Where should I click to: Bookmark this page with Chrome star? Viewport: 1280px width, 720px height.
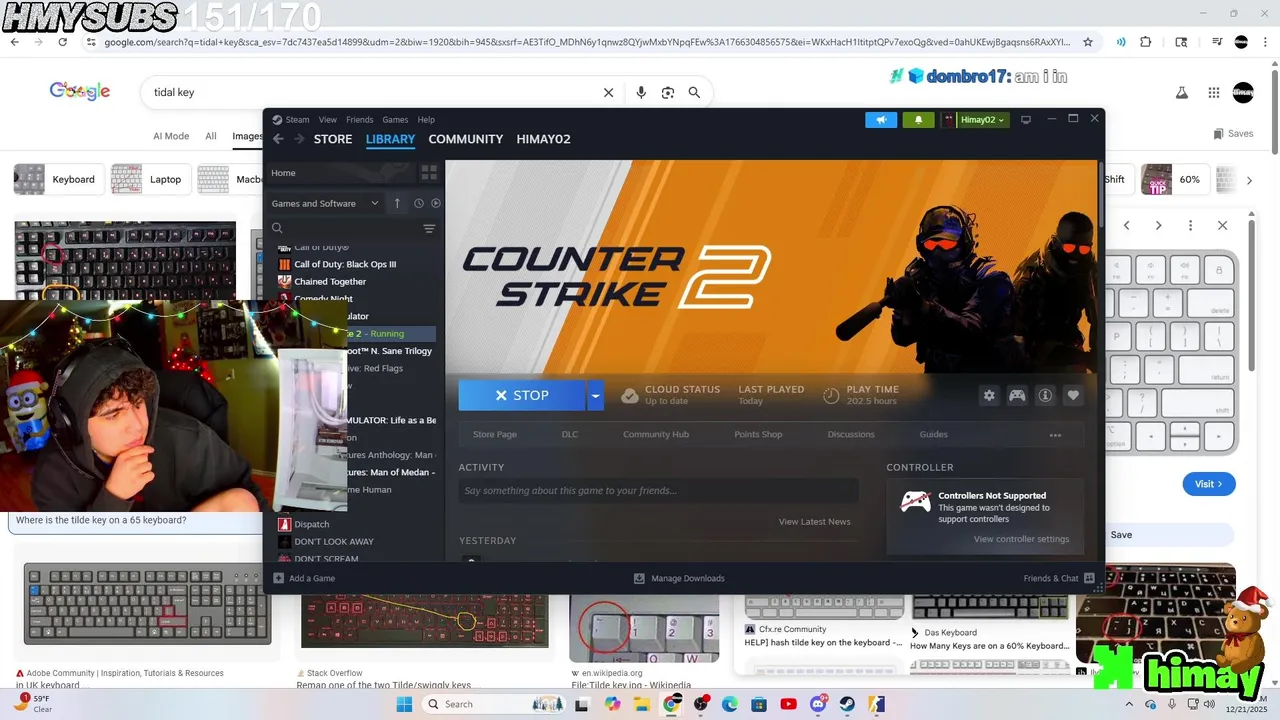pyautogui.click(x=1088, y=42)
